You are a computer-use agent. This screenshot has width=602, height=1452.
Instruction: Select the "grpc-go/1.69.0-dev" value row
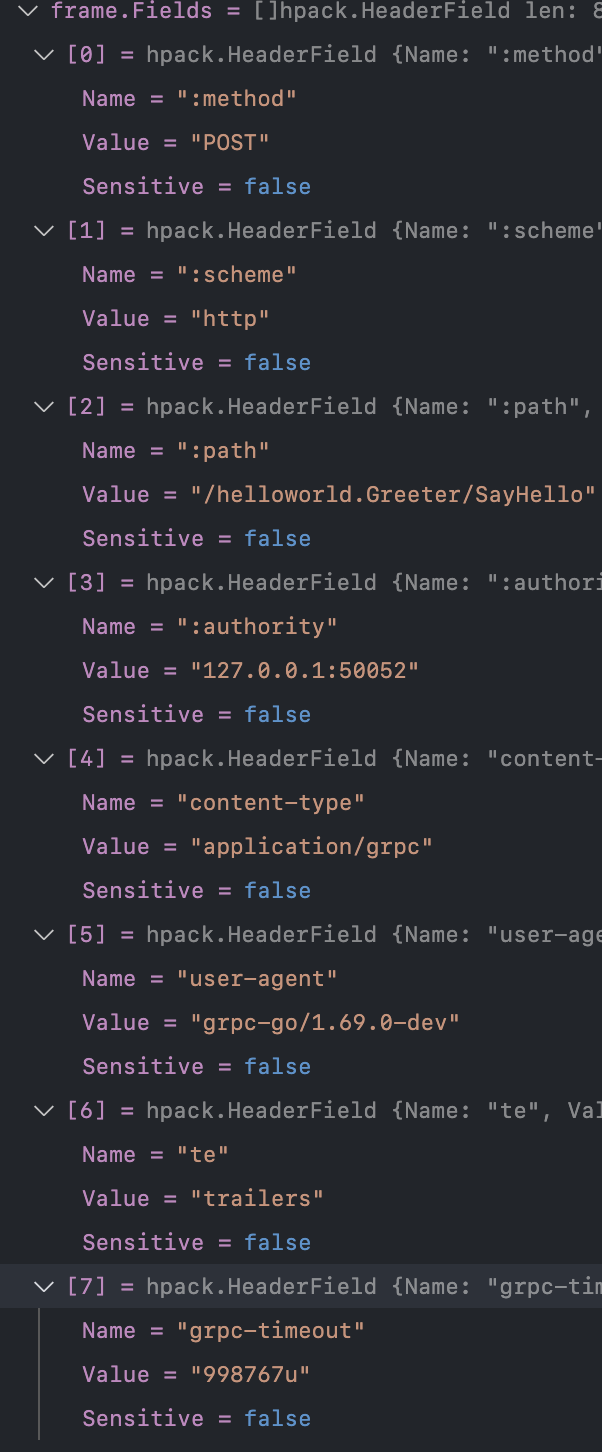click(x=301, y=1022)
